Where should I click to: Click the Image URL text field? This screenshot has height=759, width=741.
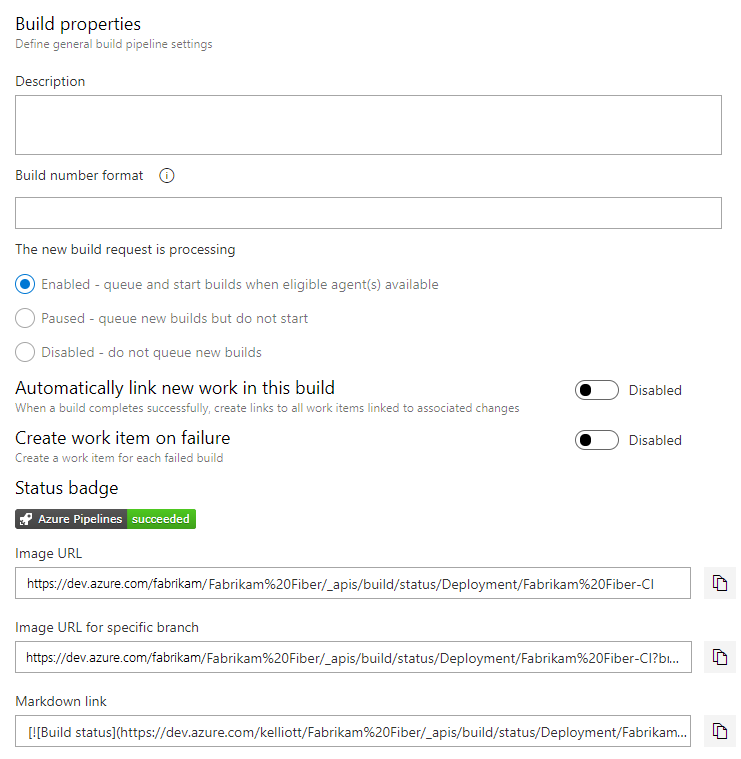[x=352, y=583]
